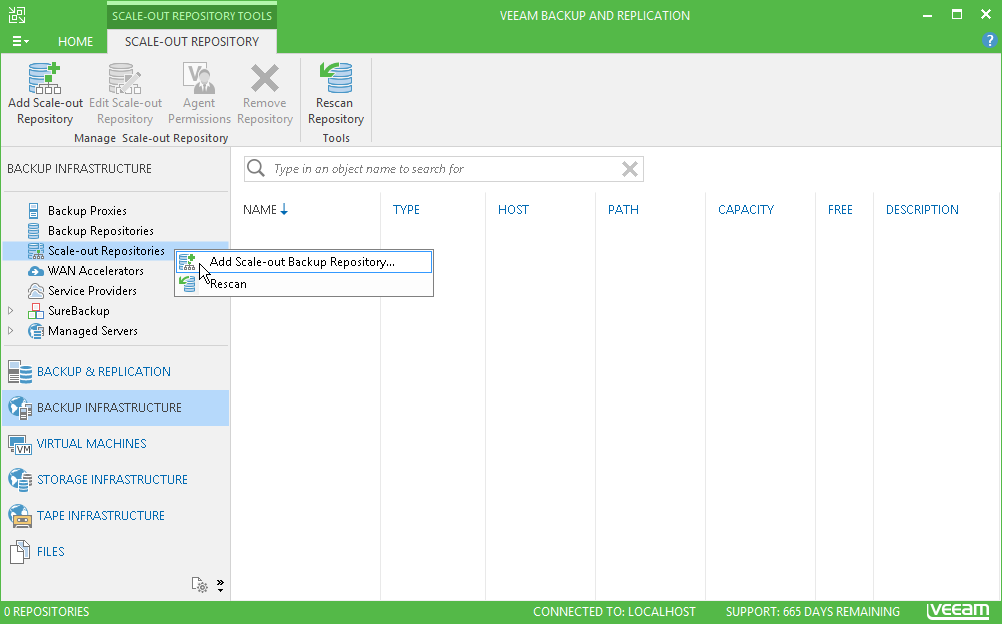
Task: Open FILES view
Action: pos(116,551)
